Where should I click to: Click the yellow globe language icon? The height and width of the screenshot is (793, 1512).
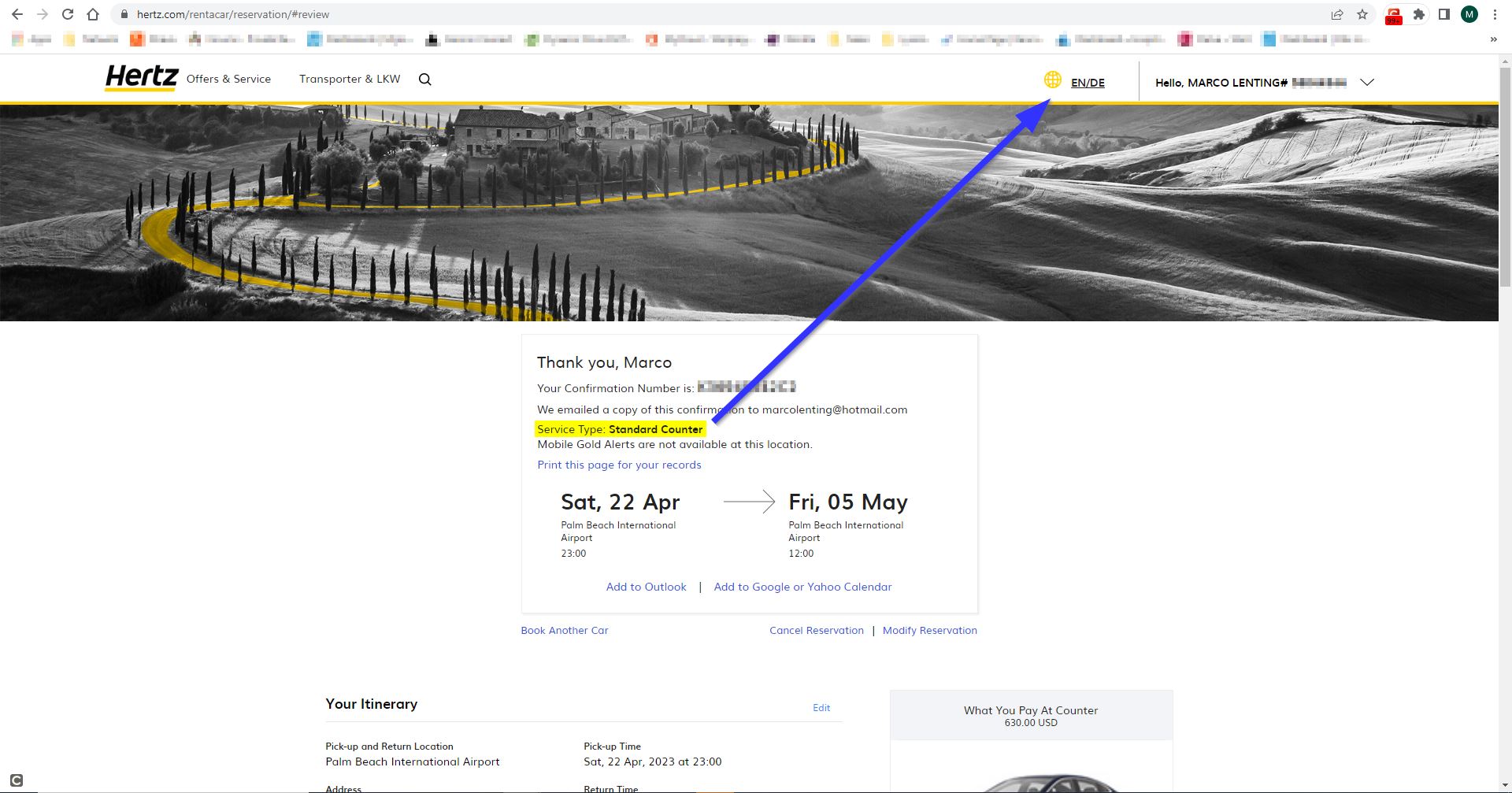1052,80
